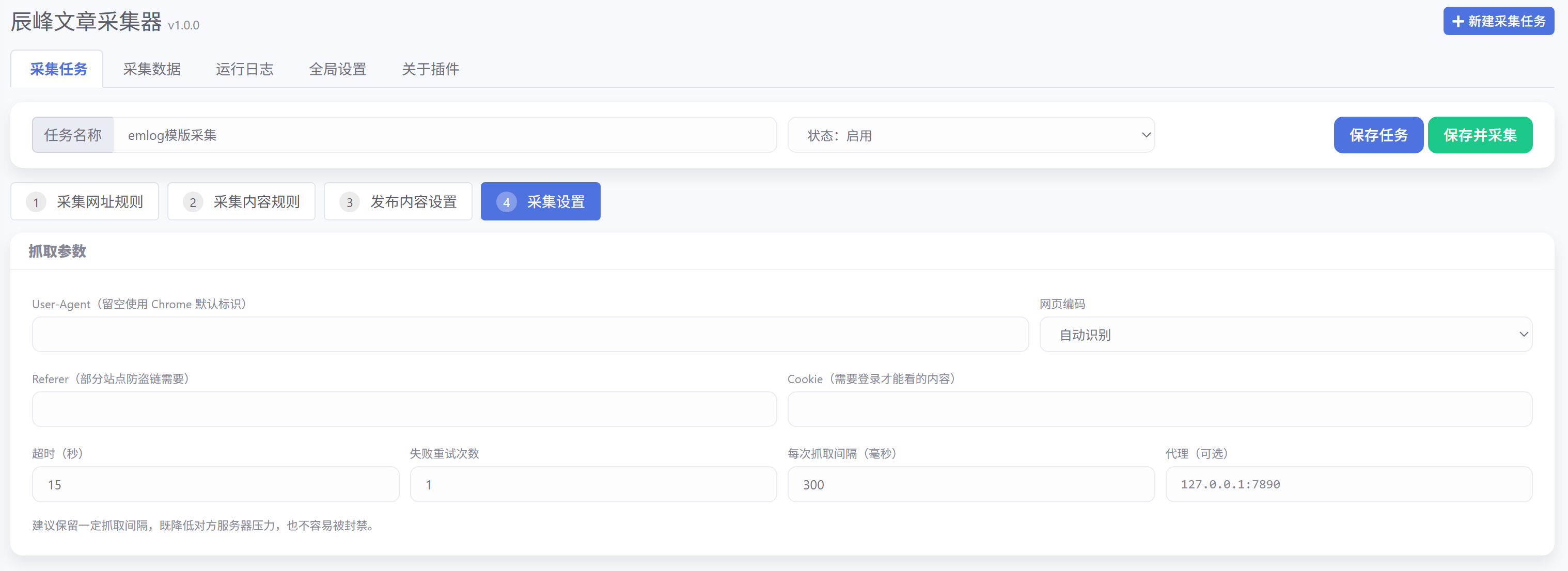
Task: Focus the User-Agent input field
Action: [530, 334]
